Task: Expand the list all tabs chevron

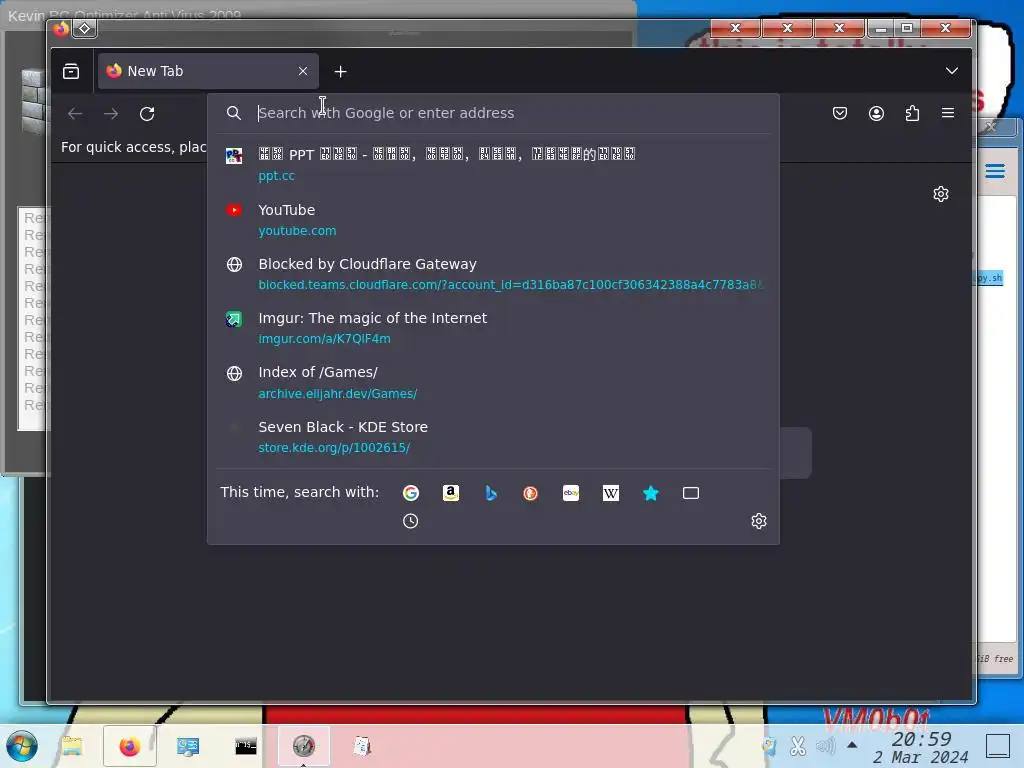Action: [x=952, y=71]
